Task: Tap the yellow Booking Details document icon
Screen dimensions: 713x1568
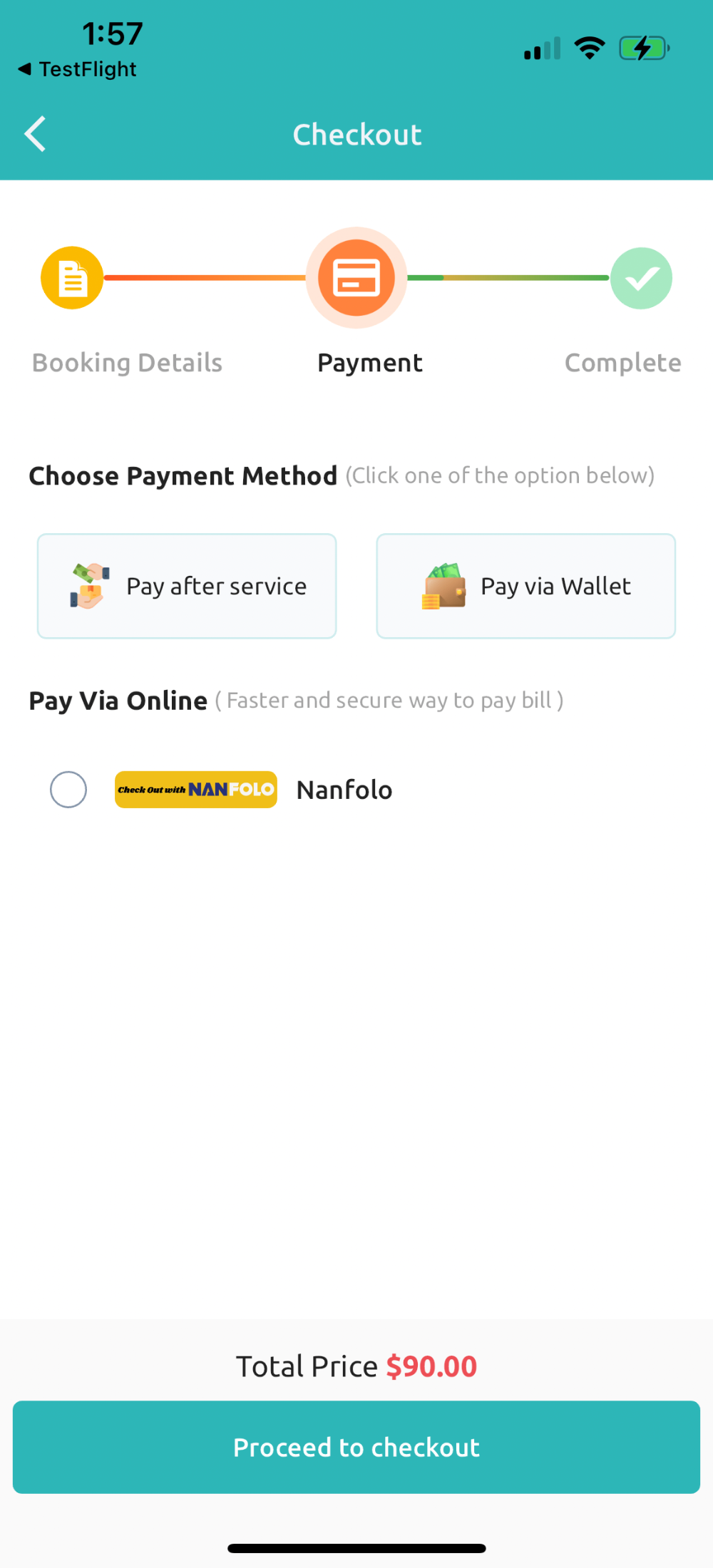Action: pyautogui.click(x=72, y=278)
